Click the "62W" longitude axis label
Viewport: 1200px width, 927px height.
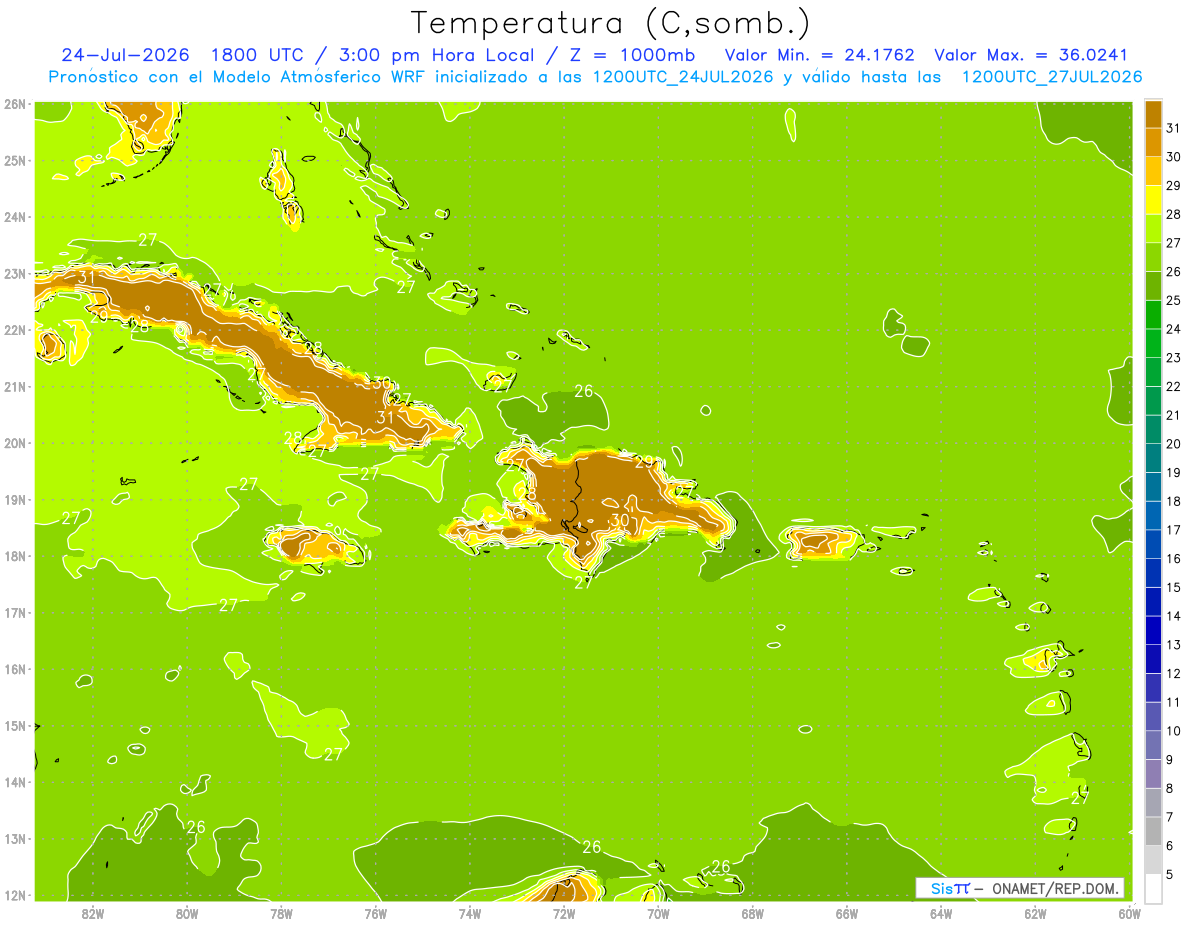(x=1035, y=913)
